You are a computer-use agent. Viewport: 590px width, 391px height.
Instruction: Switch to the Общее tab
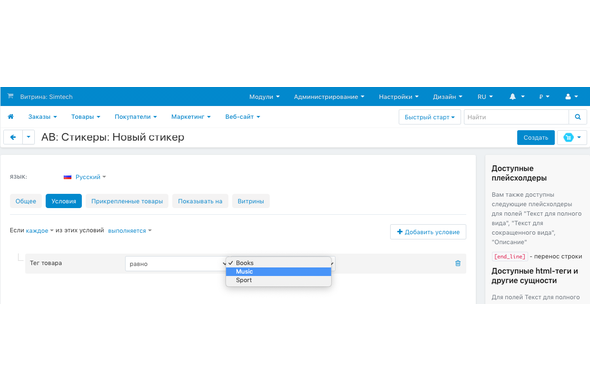26,201
